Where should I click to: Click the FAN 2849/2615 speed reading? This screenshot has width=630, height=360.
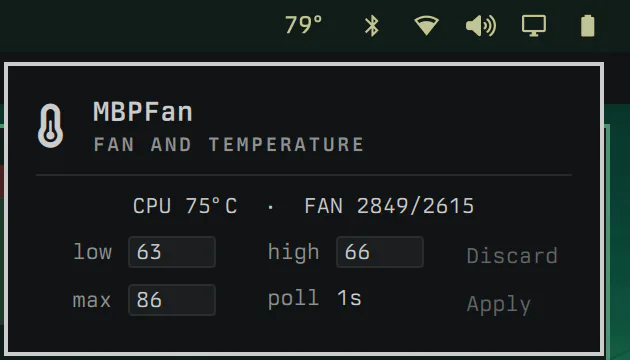[389, 206]
